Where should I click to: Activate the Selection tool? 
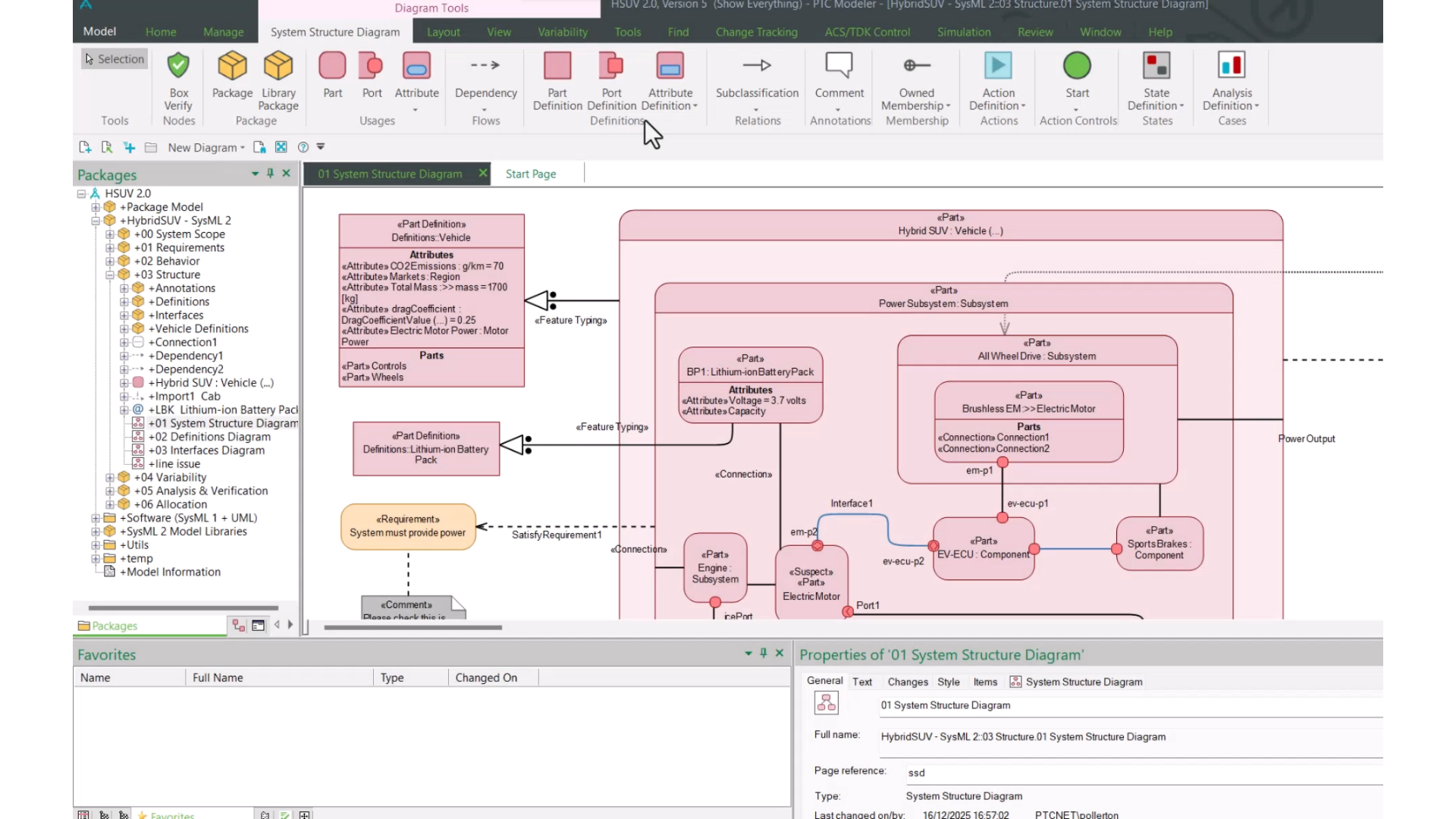[x=115, y=59]
